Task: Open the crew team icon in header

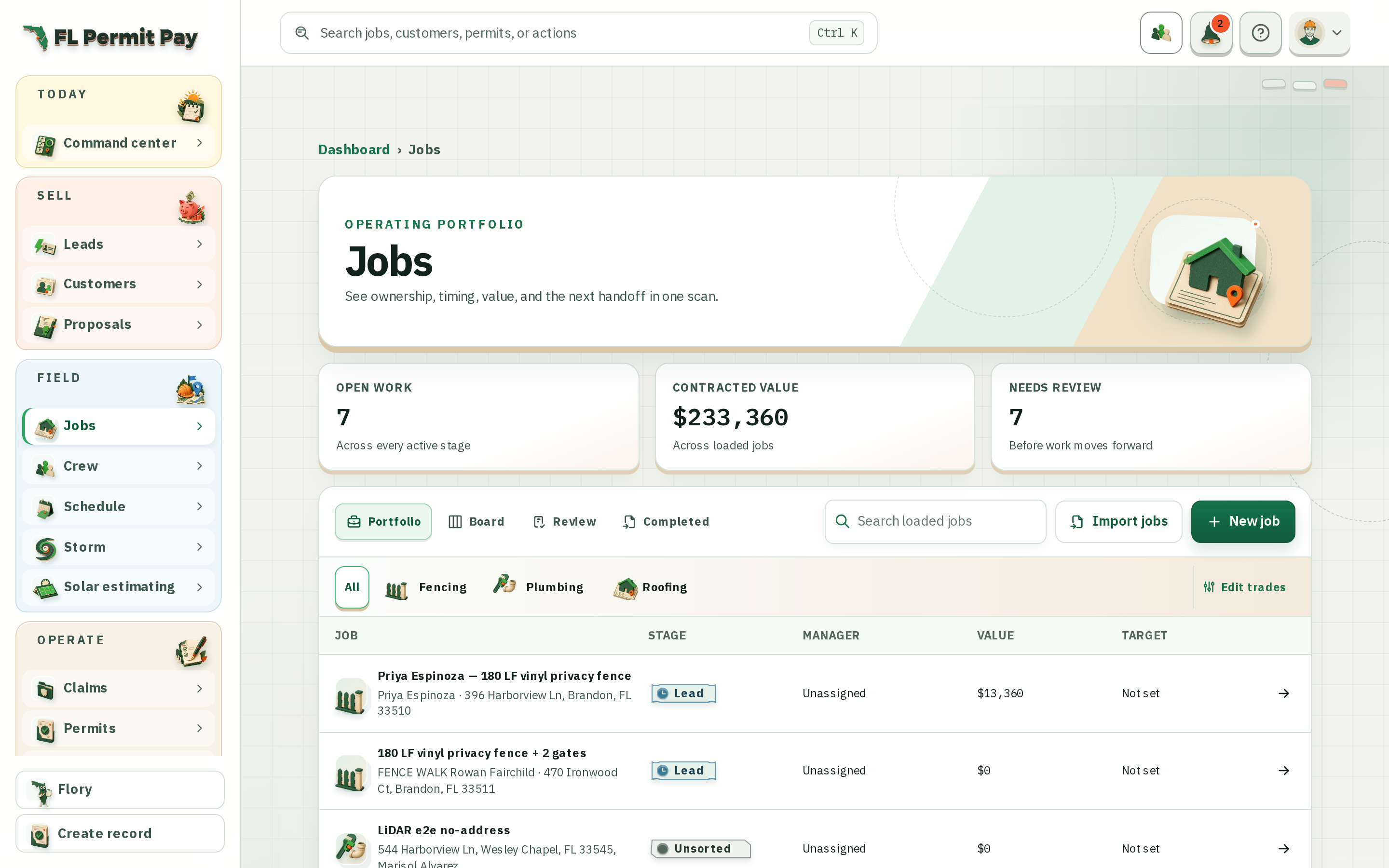Action: (x=1160, y=33)
